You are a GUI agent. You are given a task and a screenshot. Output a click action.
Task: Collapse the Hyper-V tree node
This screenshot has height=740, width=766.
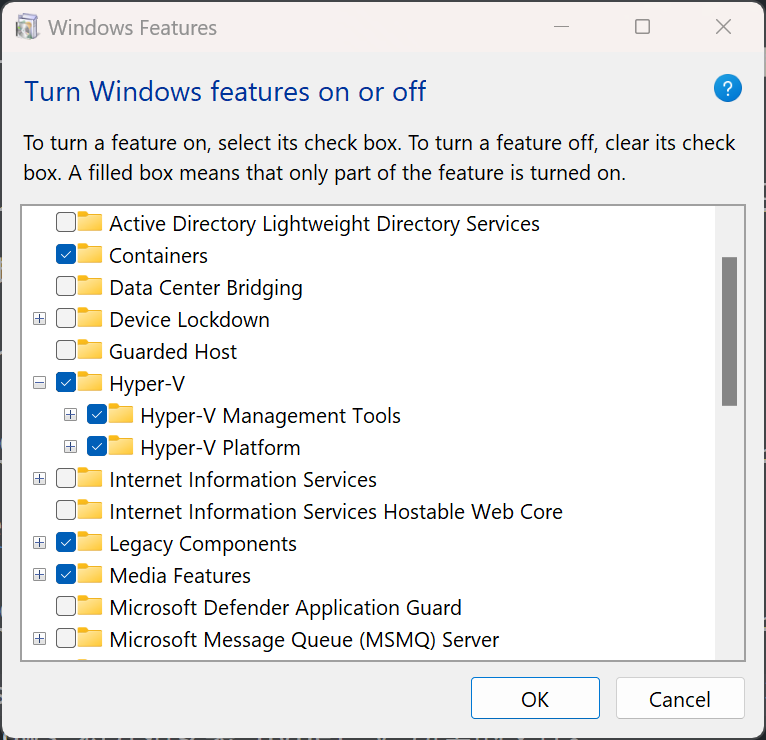coord(40,383)
